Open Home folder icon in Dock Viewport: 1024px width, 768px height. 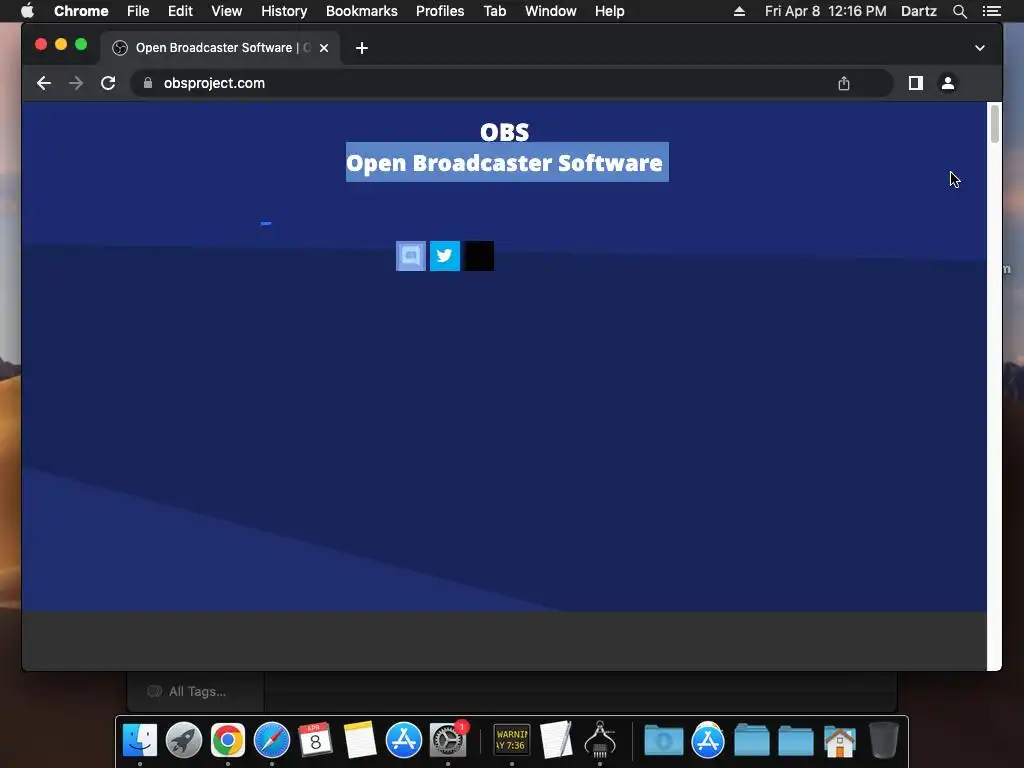point(840,741)
